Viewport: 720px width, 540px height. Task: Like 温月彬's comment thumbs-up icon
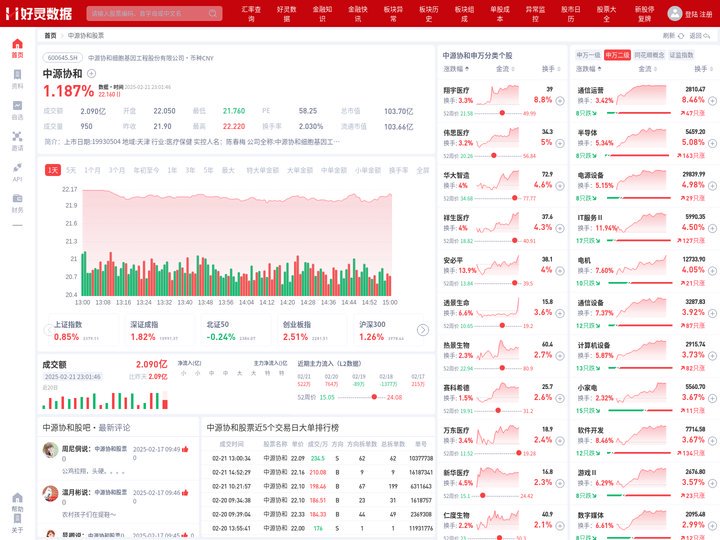tap(185, 493)
